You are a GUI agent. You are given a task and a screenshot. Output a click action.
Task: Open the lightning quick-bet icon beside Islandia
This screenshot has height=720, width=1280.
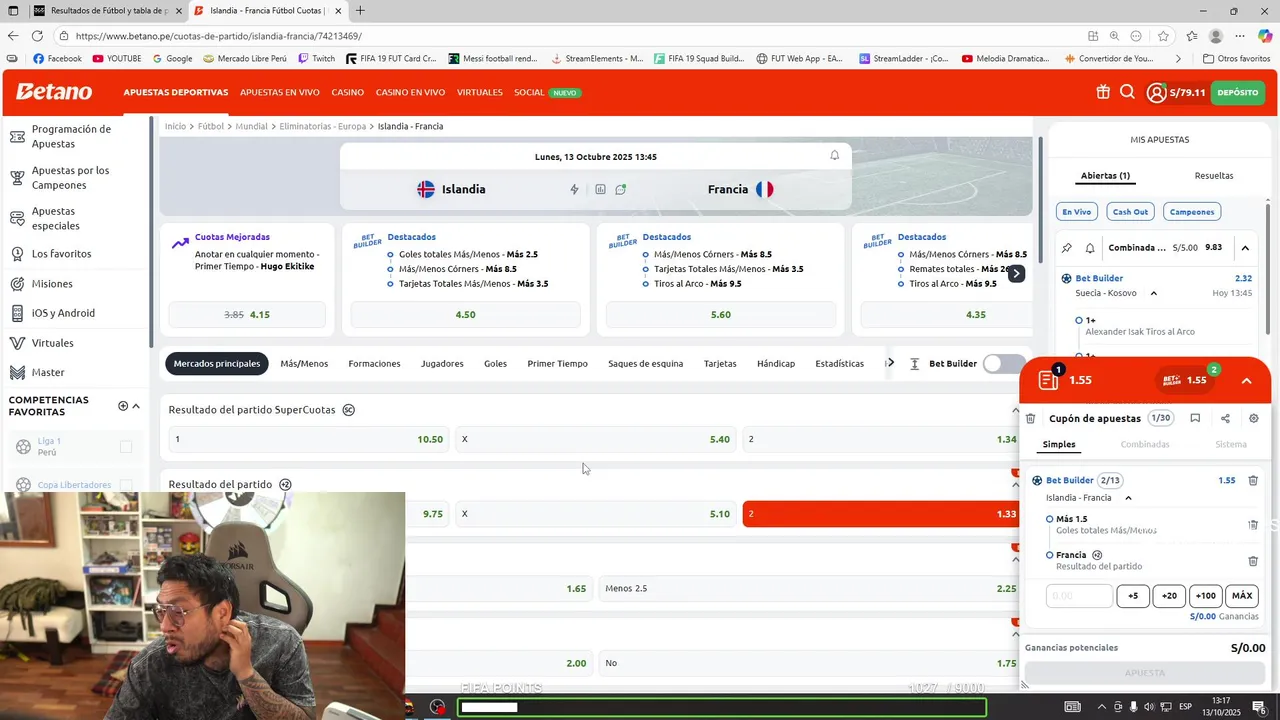(574, 189)
